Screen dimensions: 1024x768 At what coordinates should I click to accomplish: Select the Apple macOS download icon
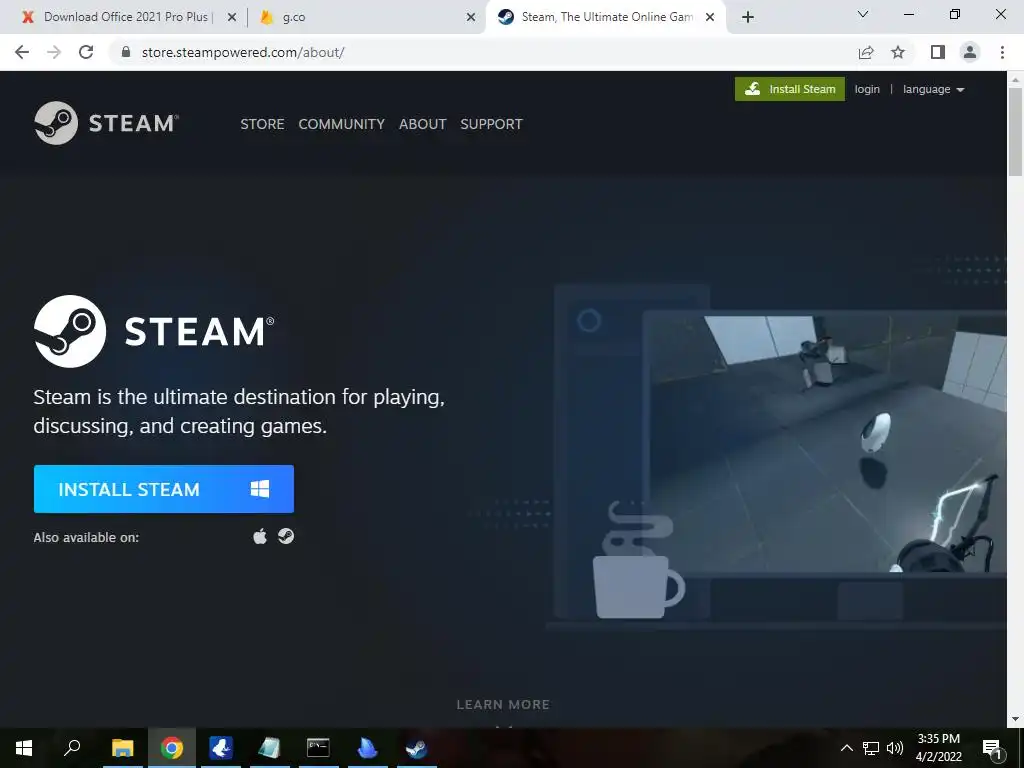(260, 536)
